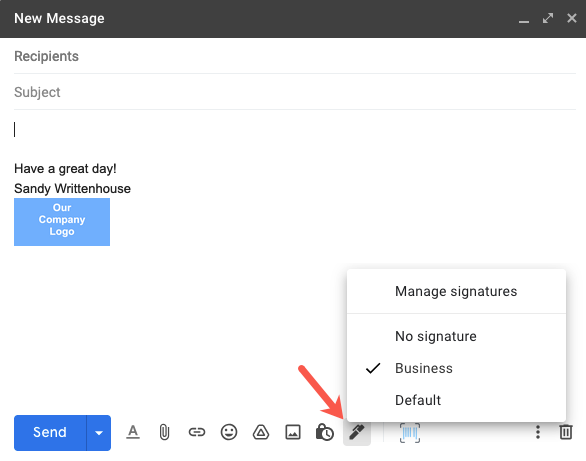Click the 'Sandy Writtenhouse' signature name

73,189
